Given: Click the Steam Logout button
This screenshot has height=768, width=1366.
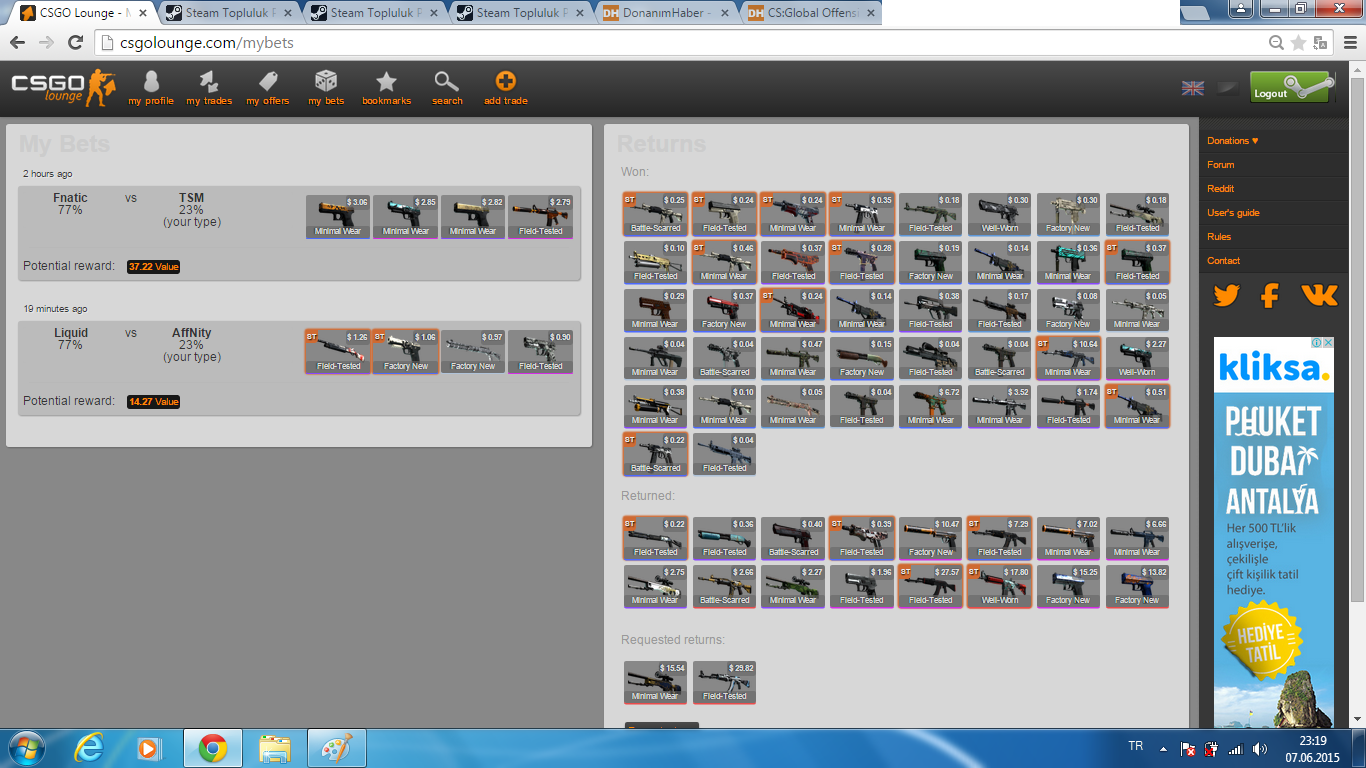Looking at the screenshot, I should [x=1291, y=87].
